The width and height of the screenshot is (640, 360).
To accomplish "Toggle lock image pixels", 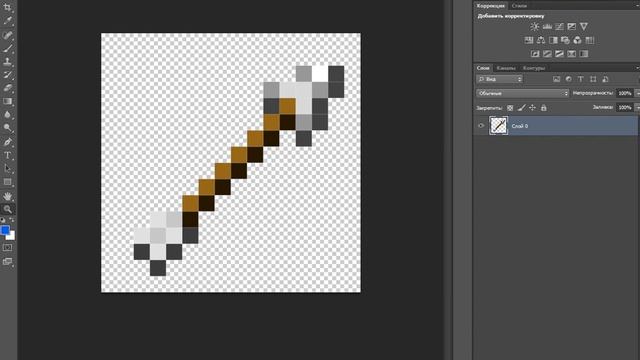I will pos(521,108).
